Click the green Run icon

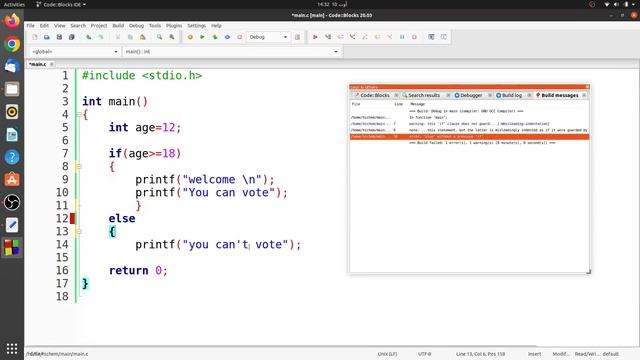tap(202, 37)
